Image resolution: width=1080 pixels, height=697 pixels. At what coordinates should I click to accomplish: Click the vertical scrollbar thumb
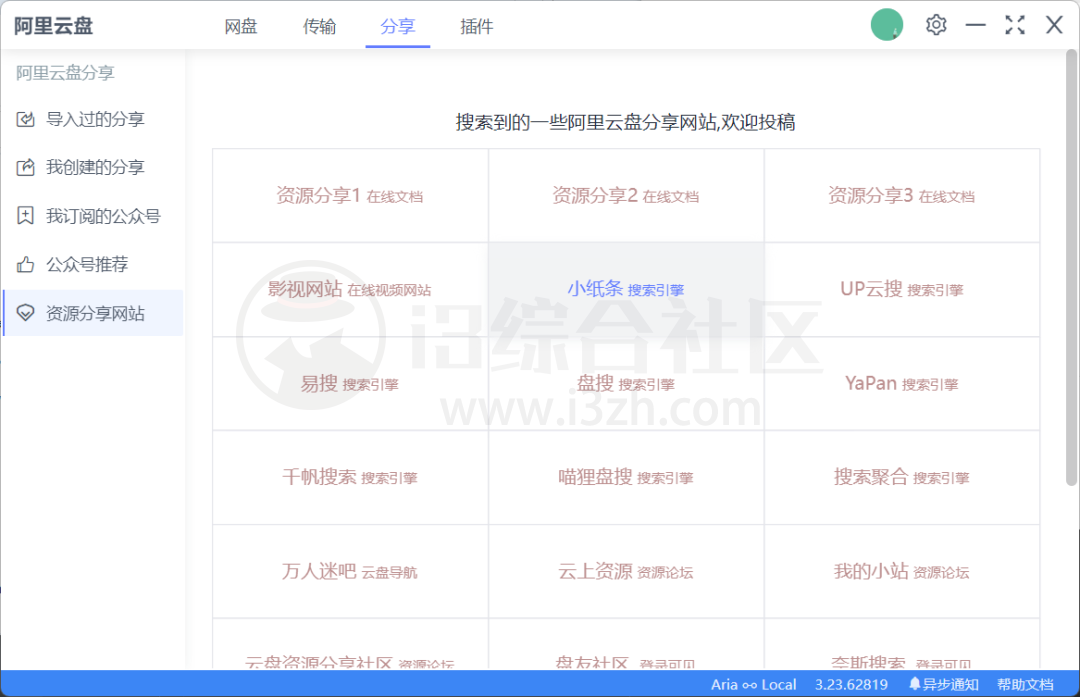(x=1072, y=267)
